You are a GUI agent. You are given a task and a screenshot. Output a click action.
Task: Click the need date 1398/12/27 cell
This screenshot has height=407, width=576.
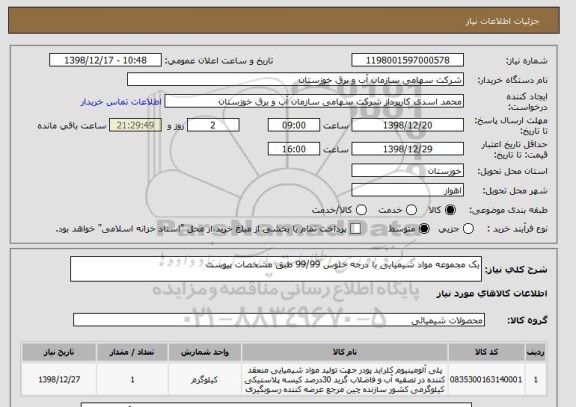point(59,379)
